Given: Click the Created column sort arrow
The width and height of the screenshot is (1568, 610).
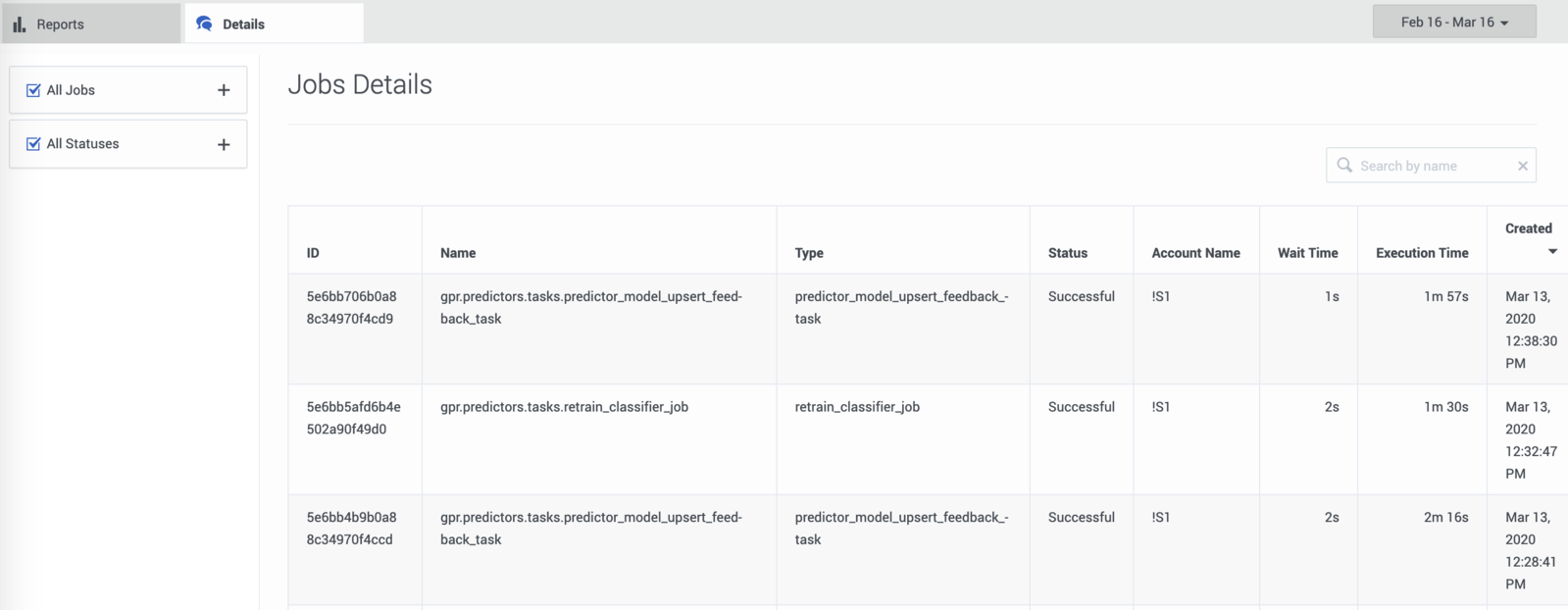Looking at the screenshot, I should pyautogui.click(x=1552, y=252).
